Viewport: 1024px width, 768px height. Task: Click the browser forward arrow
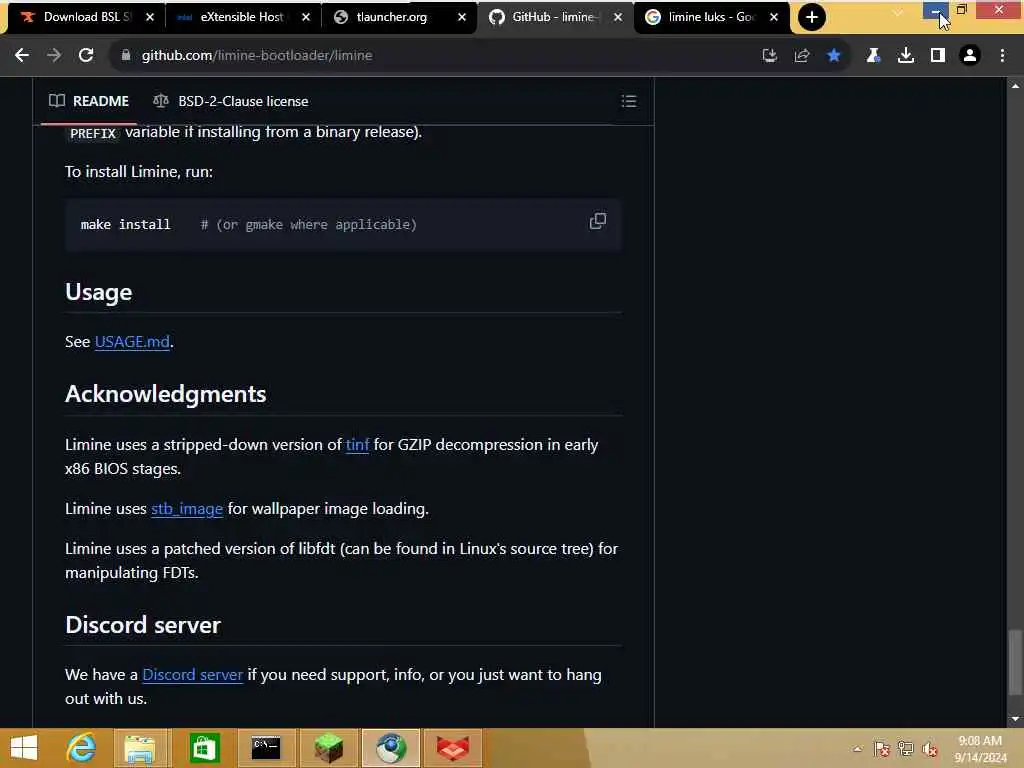(54, 56)
